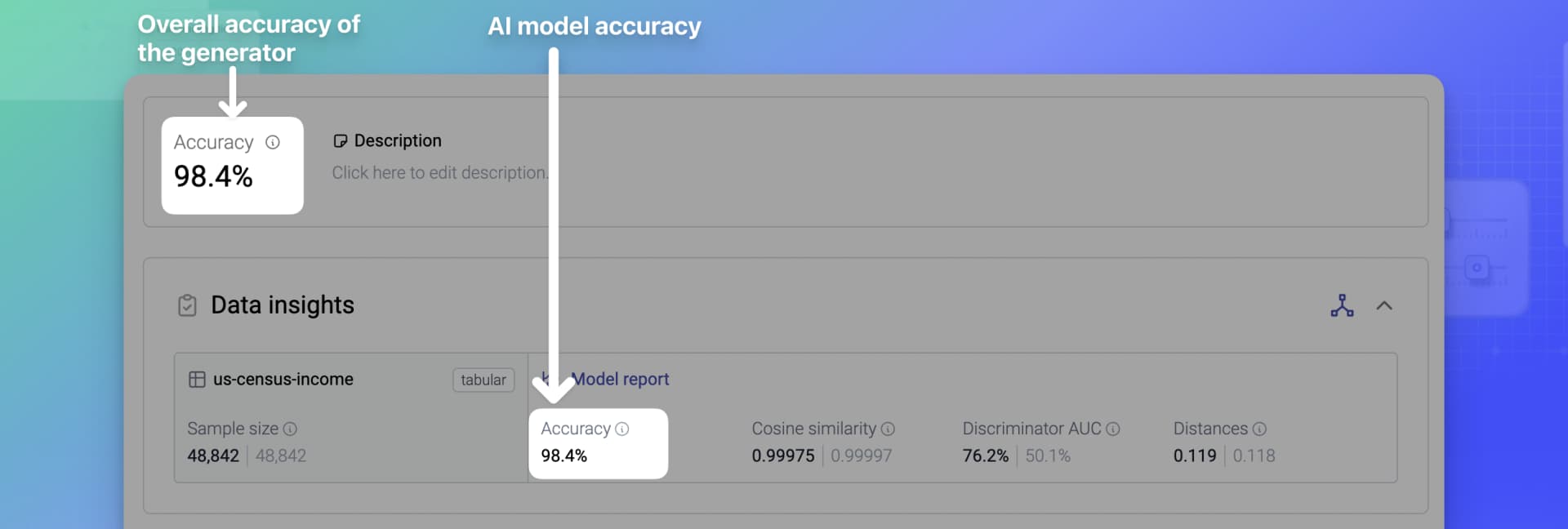Click here to edit the description
This screenshot has width=1568, height=529.
click(x=440, y=172)
